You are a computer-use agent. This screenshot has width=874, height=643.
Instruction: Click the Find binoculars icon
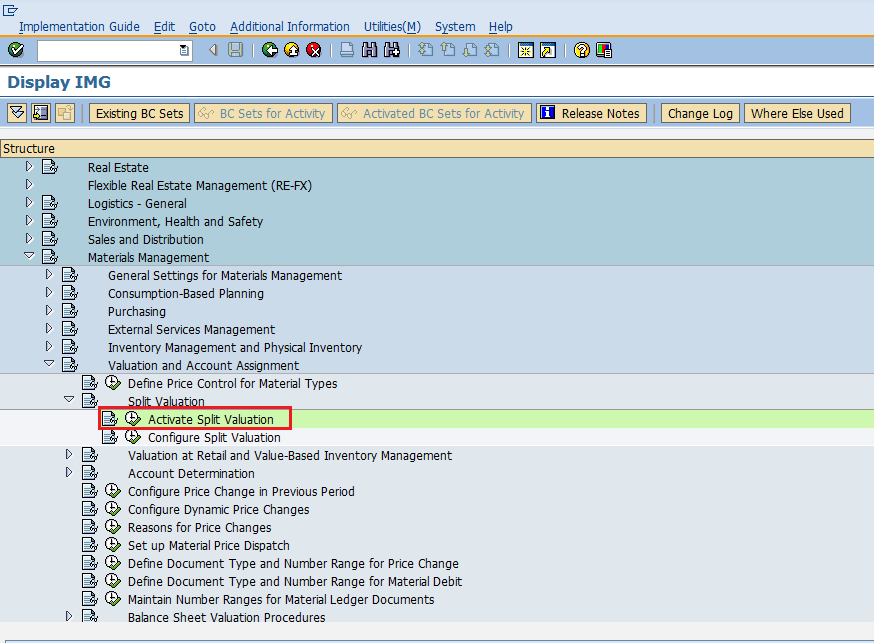click(x=369, y=50)
